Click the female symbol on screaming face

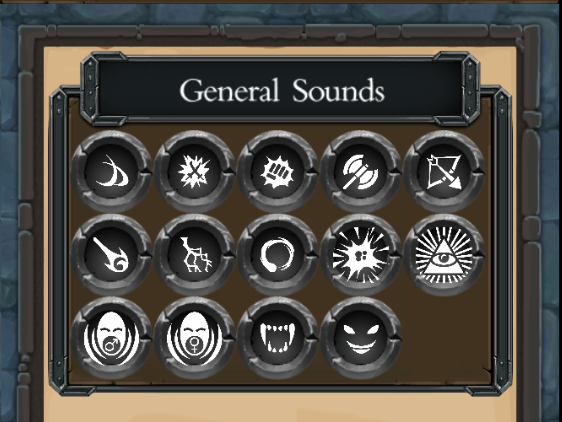pos(194,345)
